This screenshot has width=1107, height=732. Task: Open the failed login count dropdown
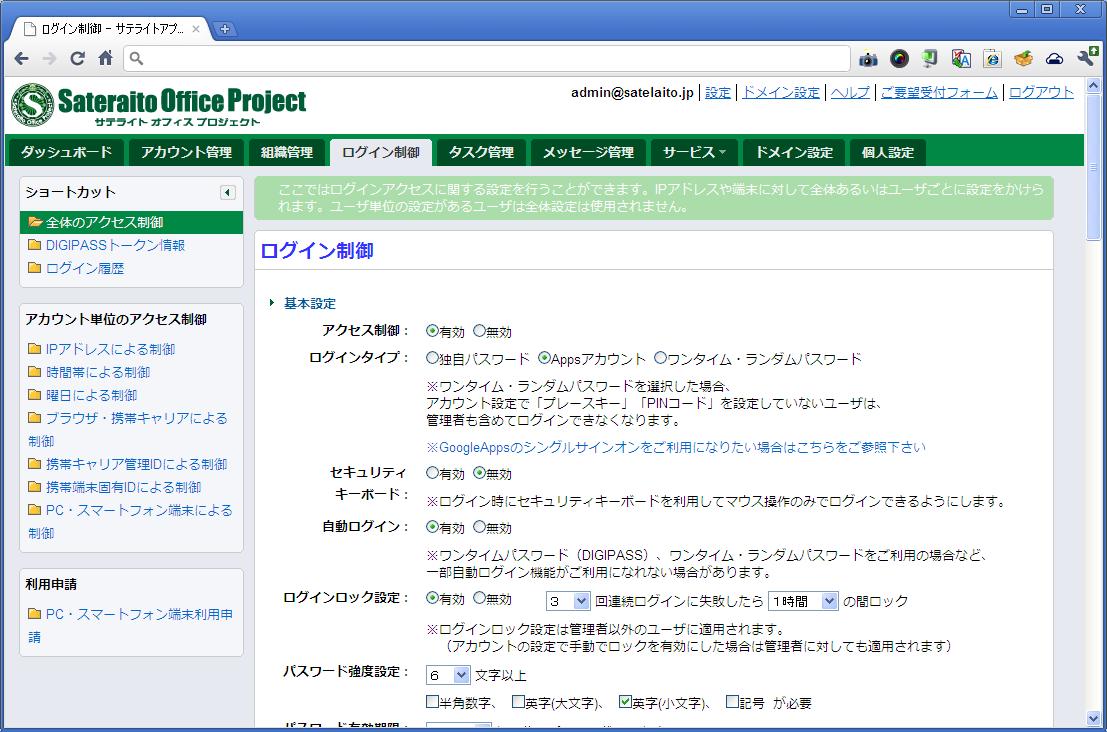(x=568, y=601)
